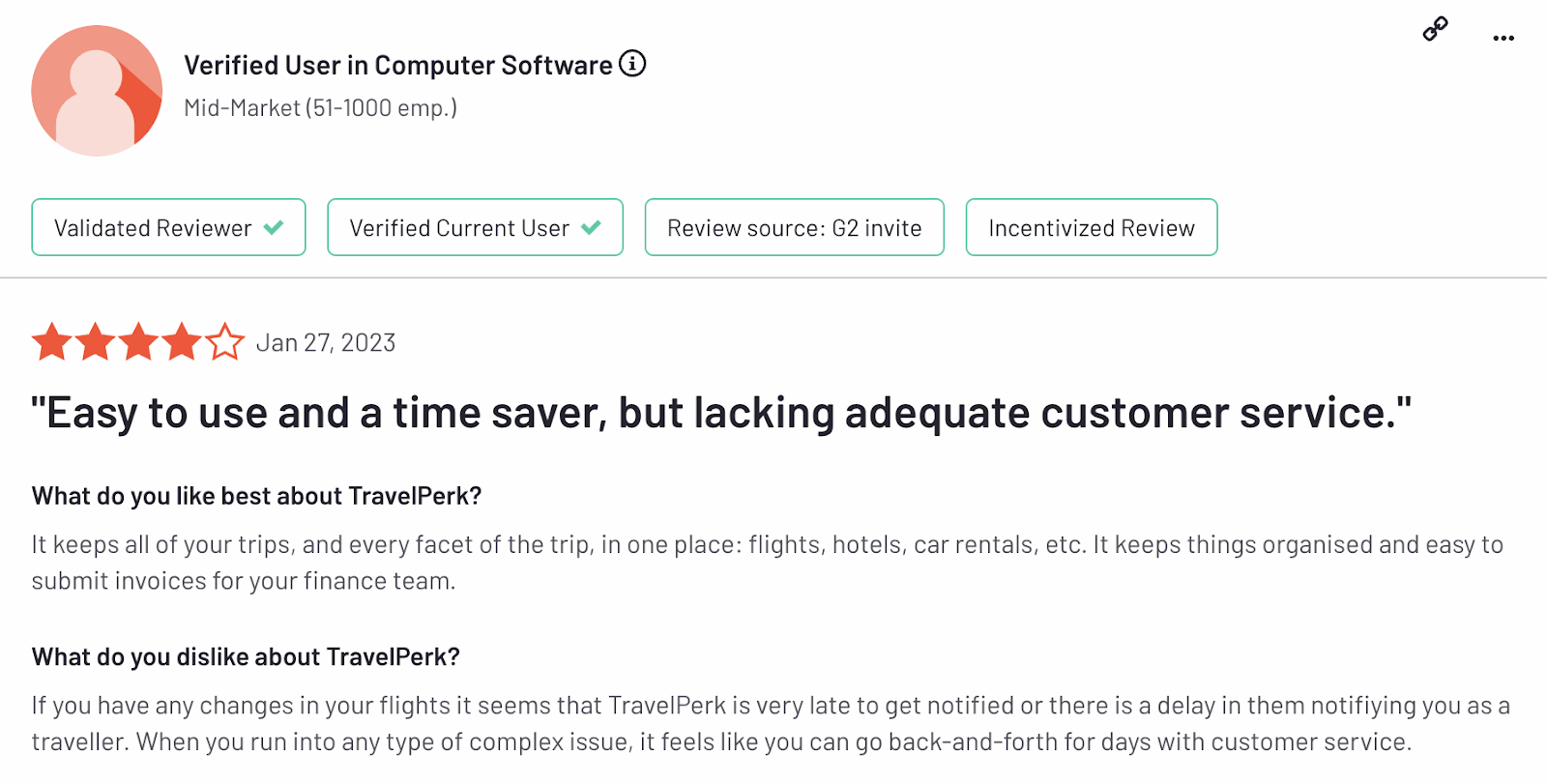Click the fourth filled rating star
The image size is (1547, 784).
coord(182,342)
